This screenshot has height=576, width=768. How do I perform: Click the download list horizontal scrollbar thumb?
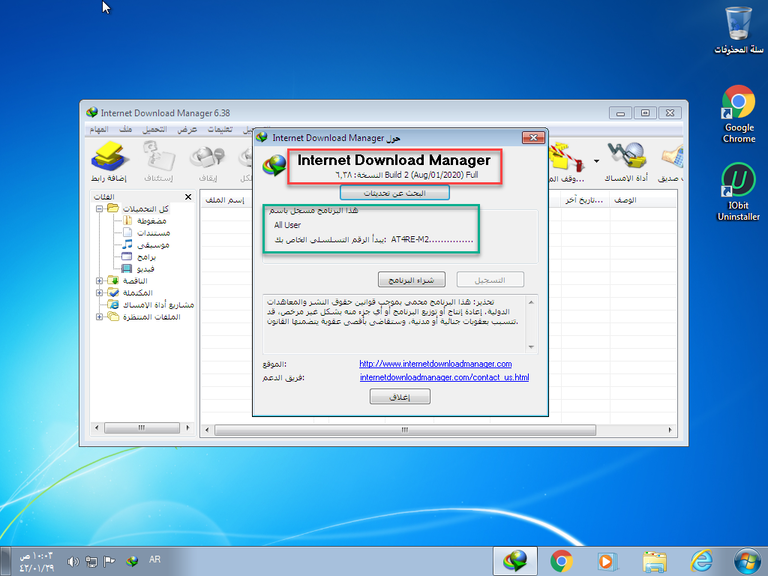click(x=405, y=430)
